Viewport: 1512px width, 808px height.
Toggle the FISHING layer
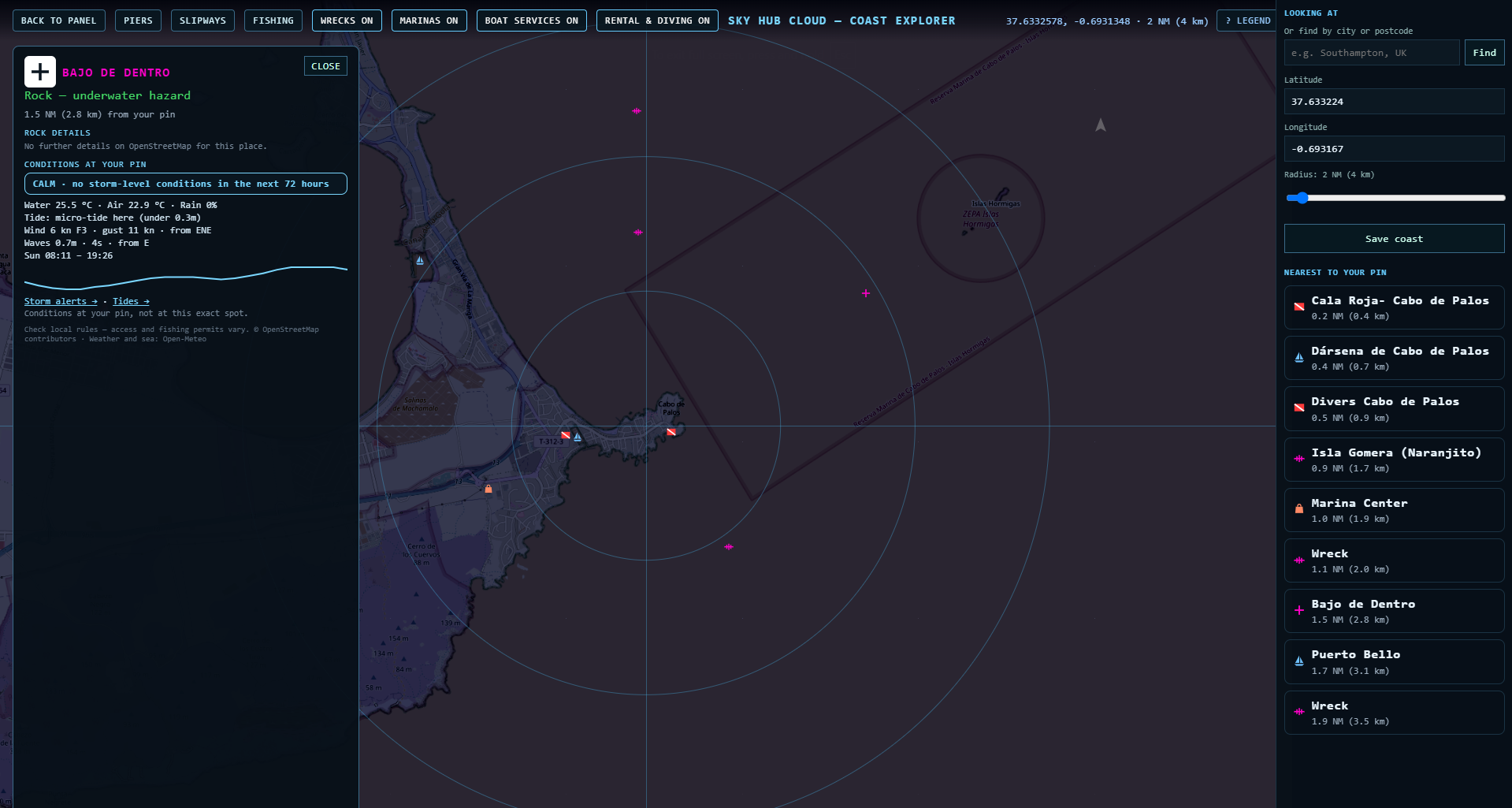pyautogui.click(x=273, y=20)
